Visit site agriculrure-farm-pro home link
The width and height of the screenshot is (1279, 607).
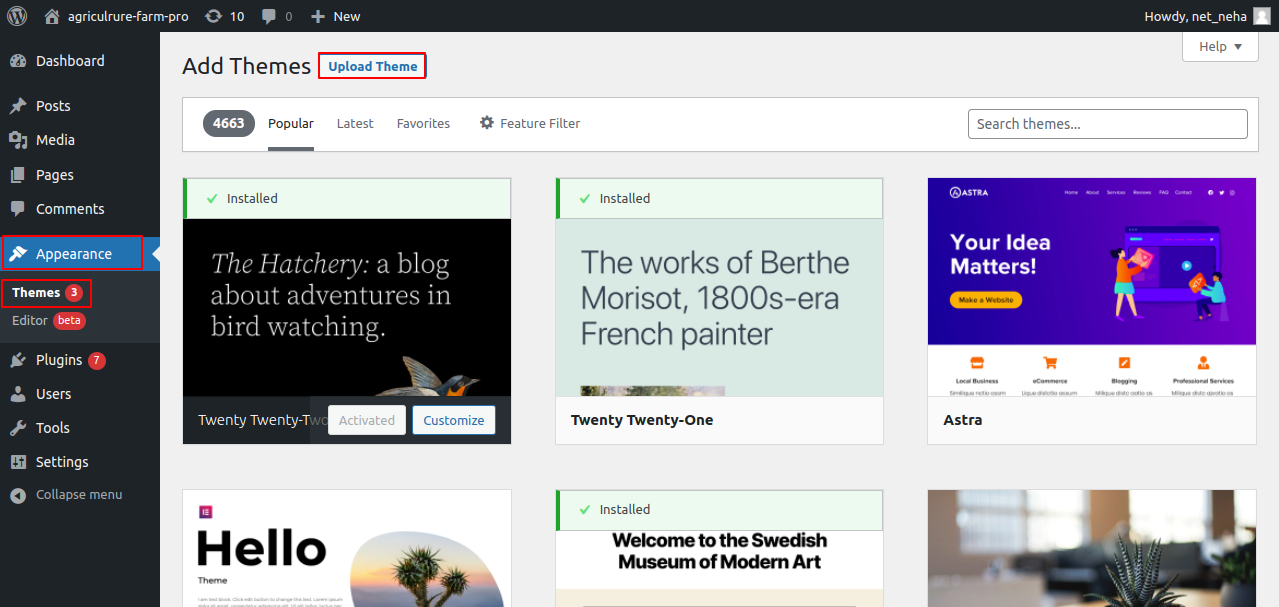coord(117,16)
